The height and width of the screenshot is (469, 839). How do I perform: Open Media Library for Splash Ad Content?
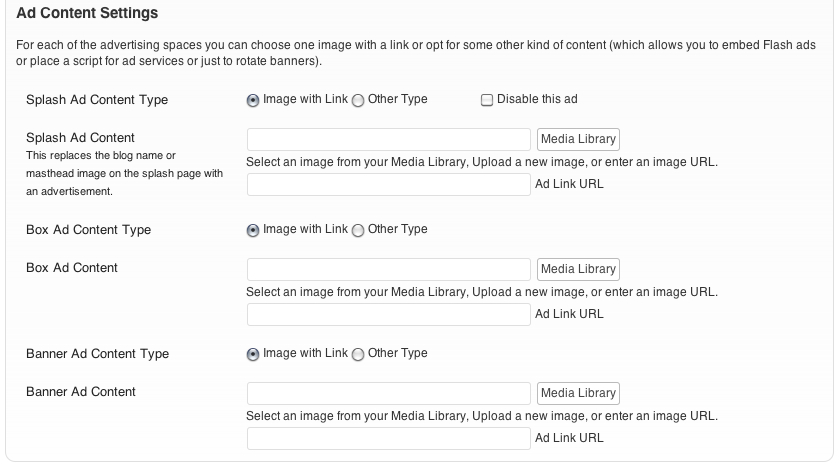pos(578,139)
